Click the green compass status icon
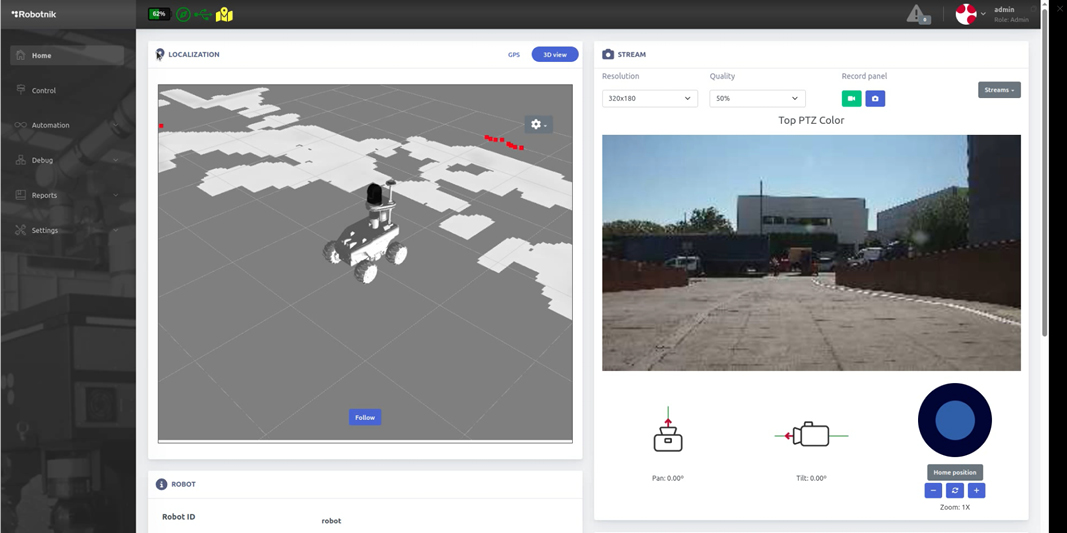The width and height of the screenshot is (1067, 533). (x=183, y=14)
